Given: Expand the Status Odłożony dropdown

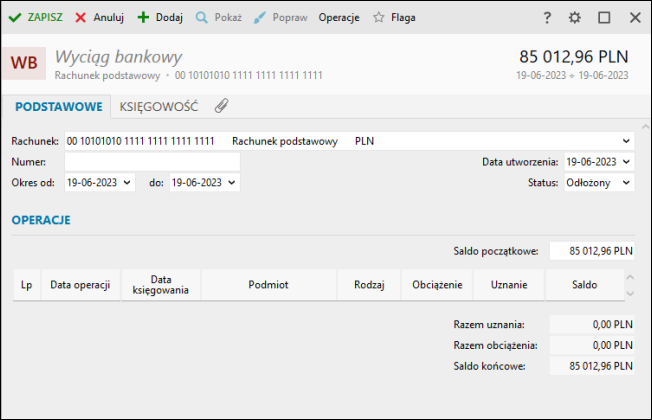Looking at the screenshot, I should (x=626, y=183).
